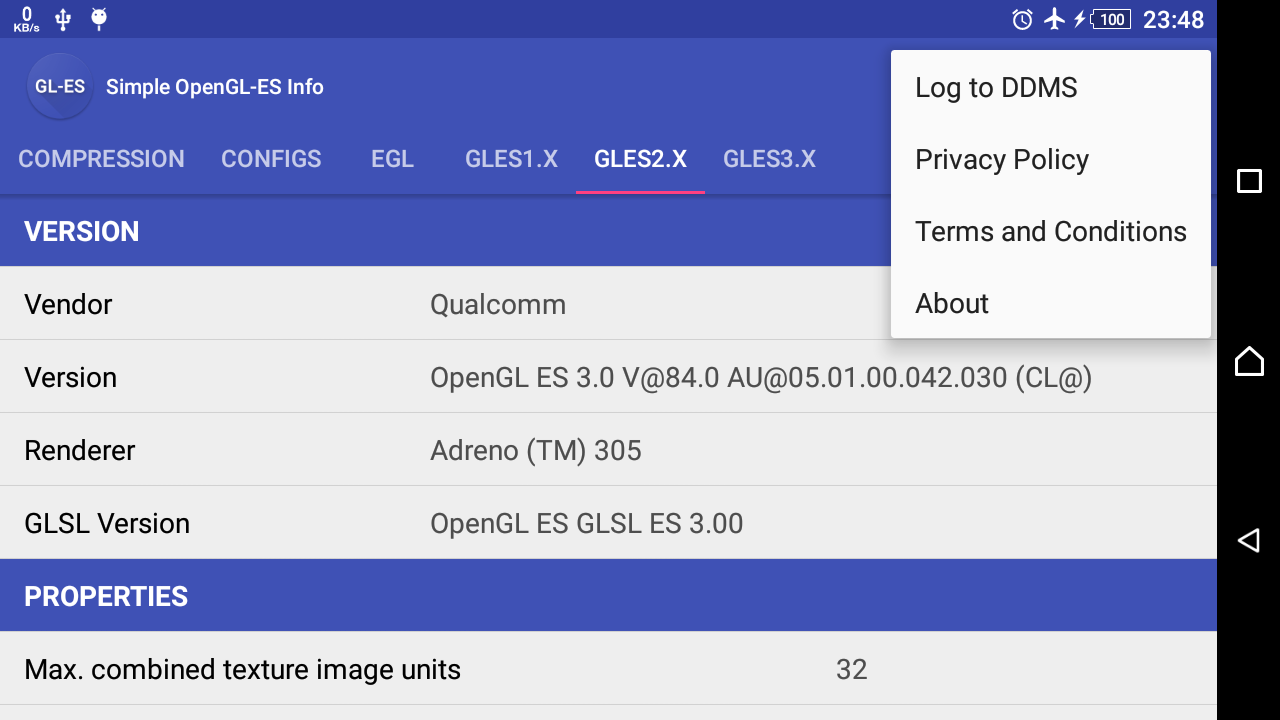This screenshot has width=1280, height=720.
Task: Open the About menu item
Action: click(952, 304)
